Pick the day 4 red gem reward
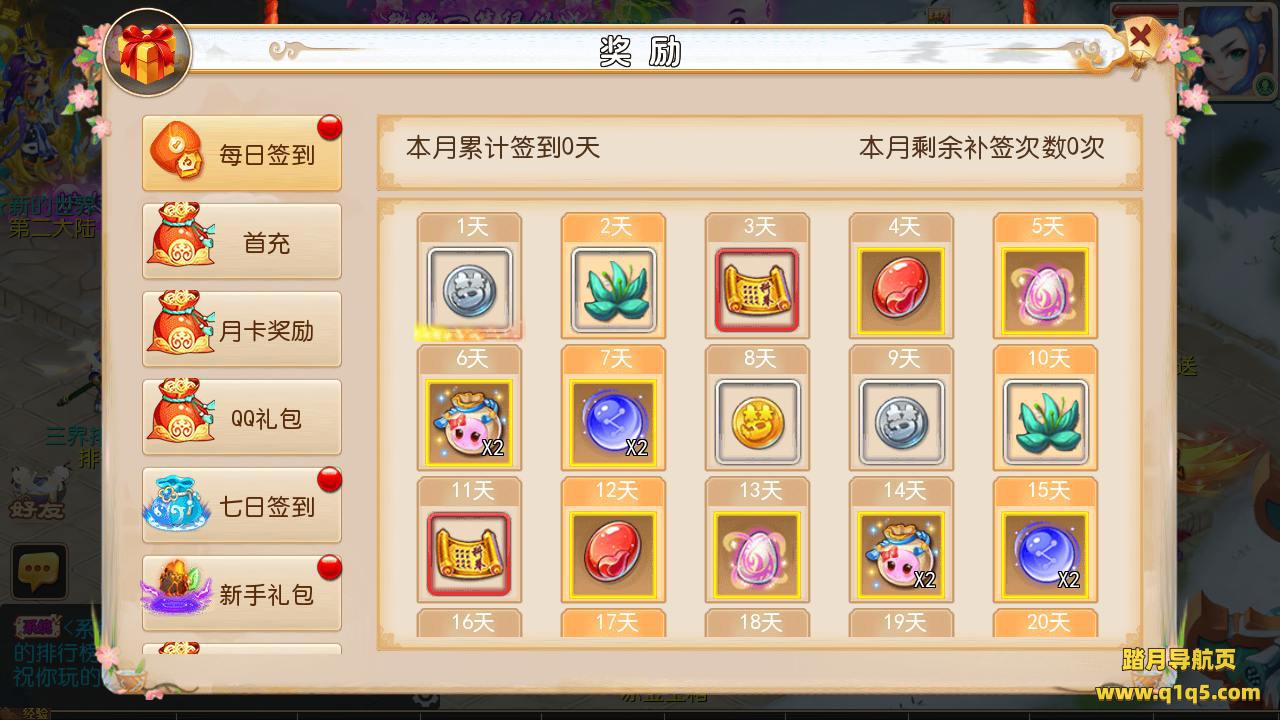The height and width of the screenshot is (720, 1280). click(x=901, y=290)
